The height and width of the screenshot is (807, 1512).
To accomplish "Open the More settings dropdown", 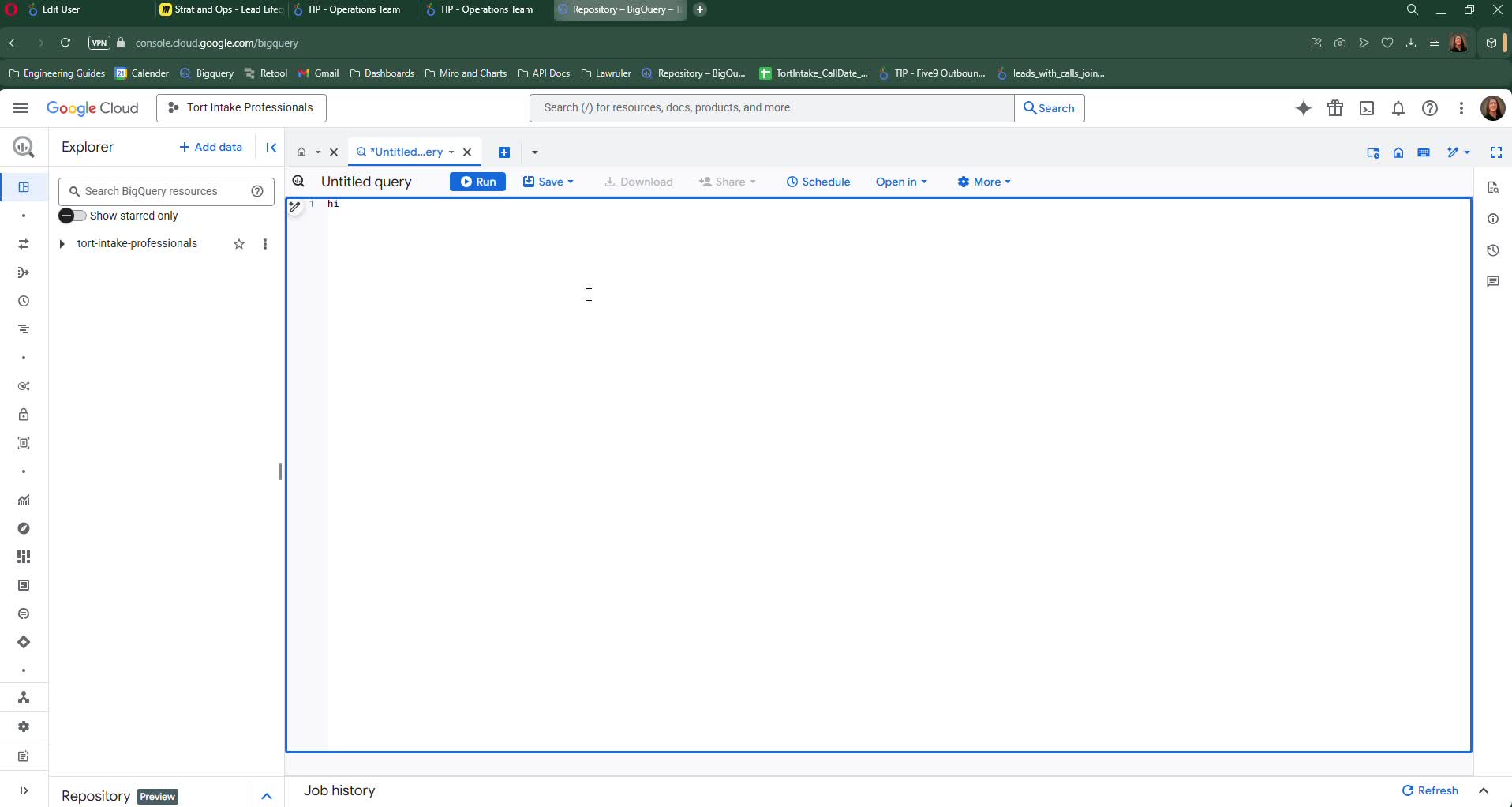I will (x=983, y=182).
